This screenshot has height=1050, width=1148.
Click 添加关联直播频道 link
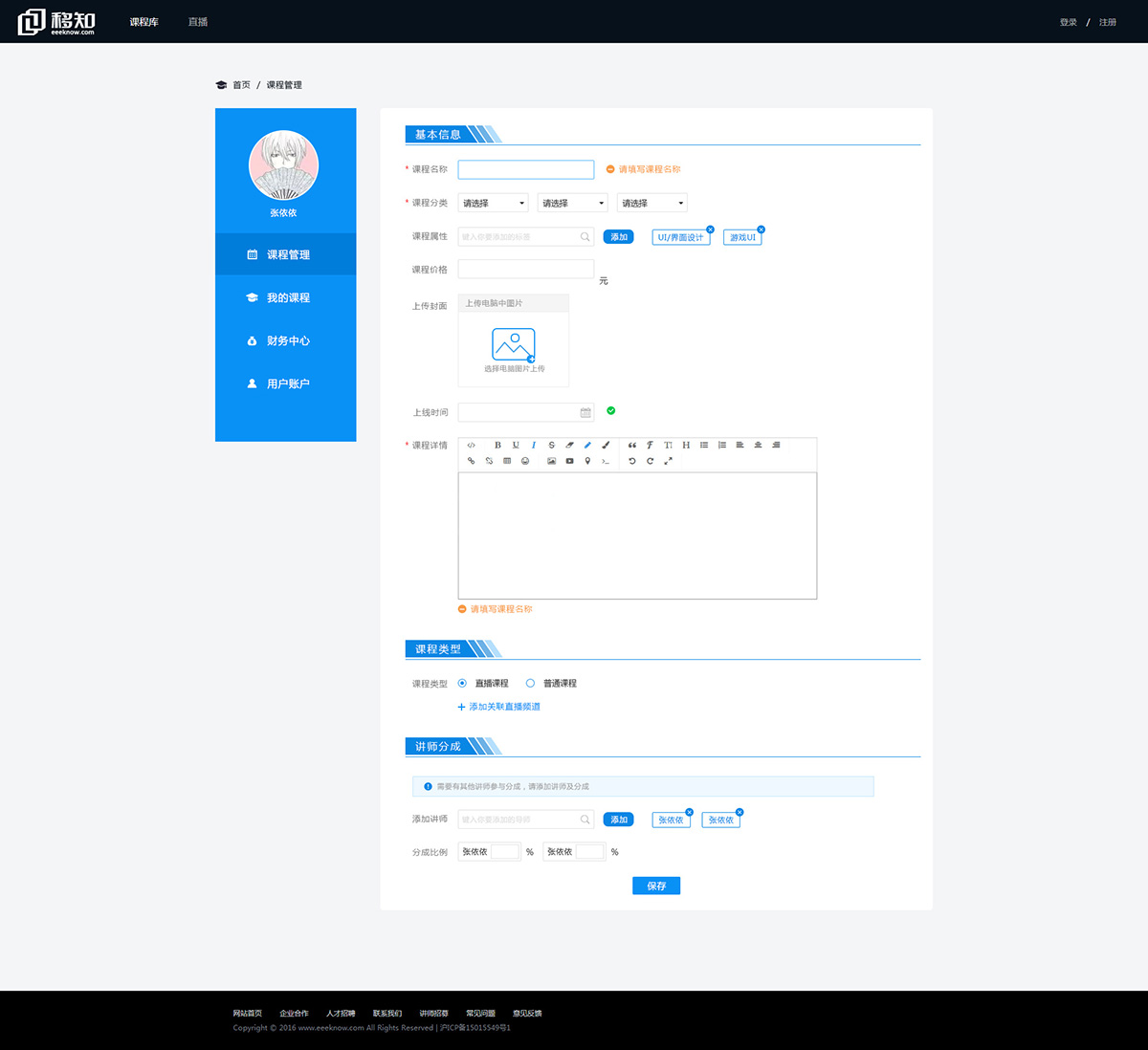click(499, 707)
